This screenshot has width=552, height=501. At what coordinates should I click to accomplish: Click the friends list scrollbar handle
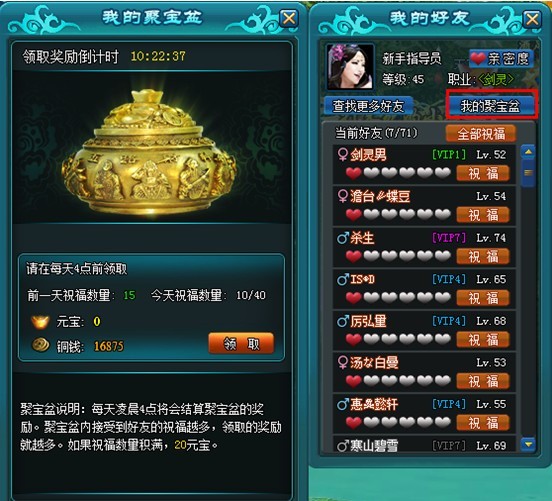528,173
